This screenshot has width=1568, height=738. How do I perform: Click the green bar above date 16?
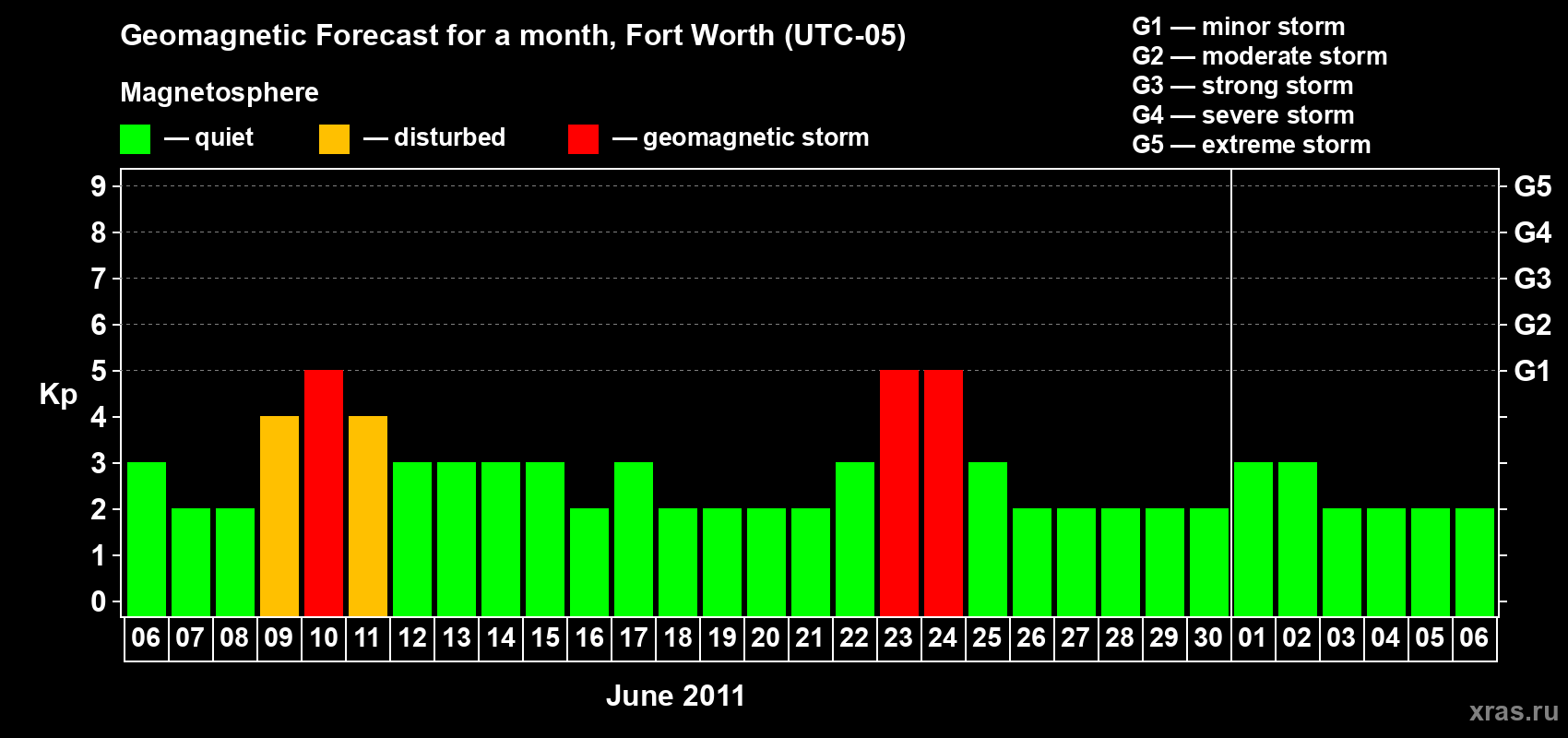pyautogui.click(x=589, y=563)
